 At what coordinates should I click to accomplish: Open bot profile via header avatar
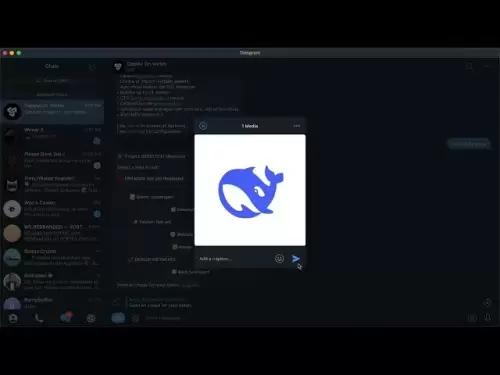point(118,66)
